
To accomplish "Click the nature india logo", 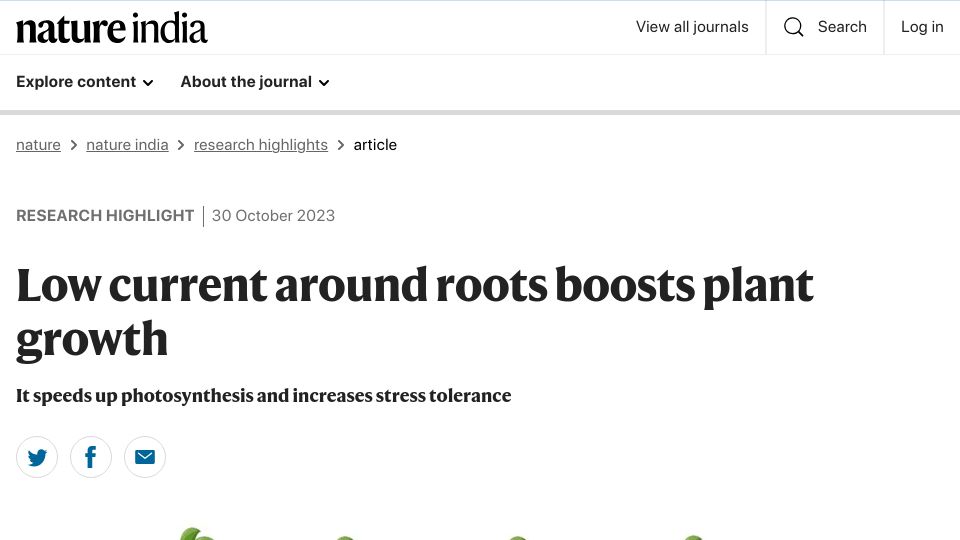I will pyautogui.click(x=111, y=28).
